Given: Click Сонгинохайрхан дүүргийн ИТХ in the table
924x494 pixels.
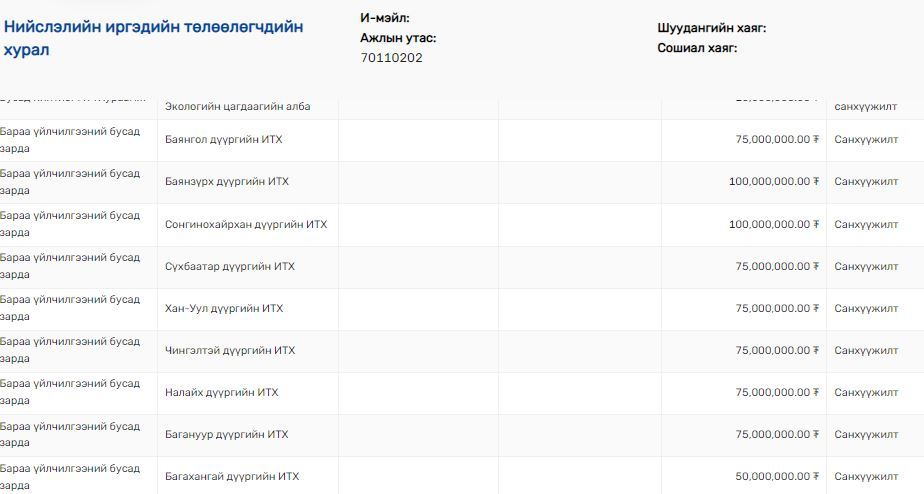Looking at the screenshot, I should (x=245, y=224).
